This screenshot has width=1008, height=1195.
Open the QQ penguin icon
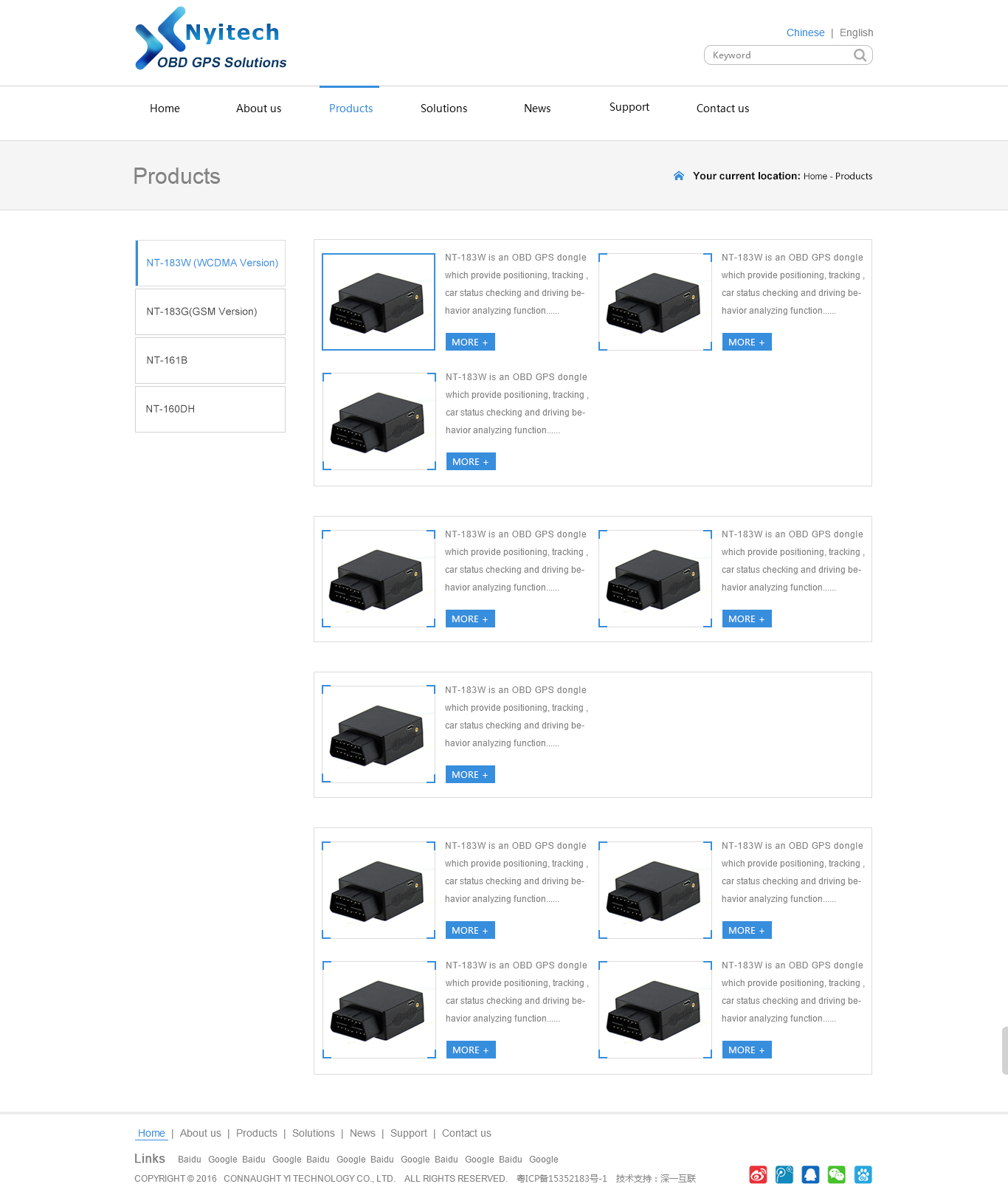[x=810, y=1174]
